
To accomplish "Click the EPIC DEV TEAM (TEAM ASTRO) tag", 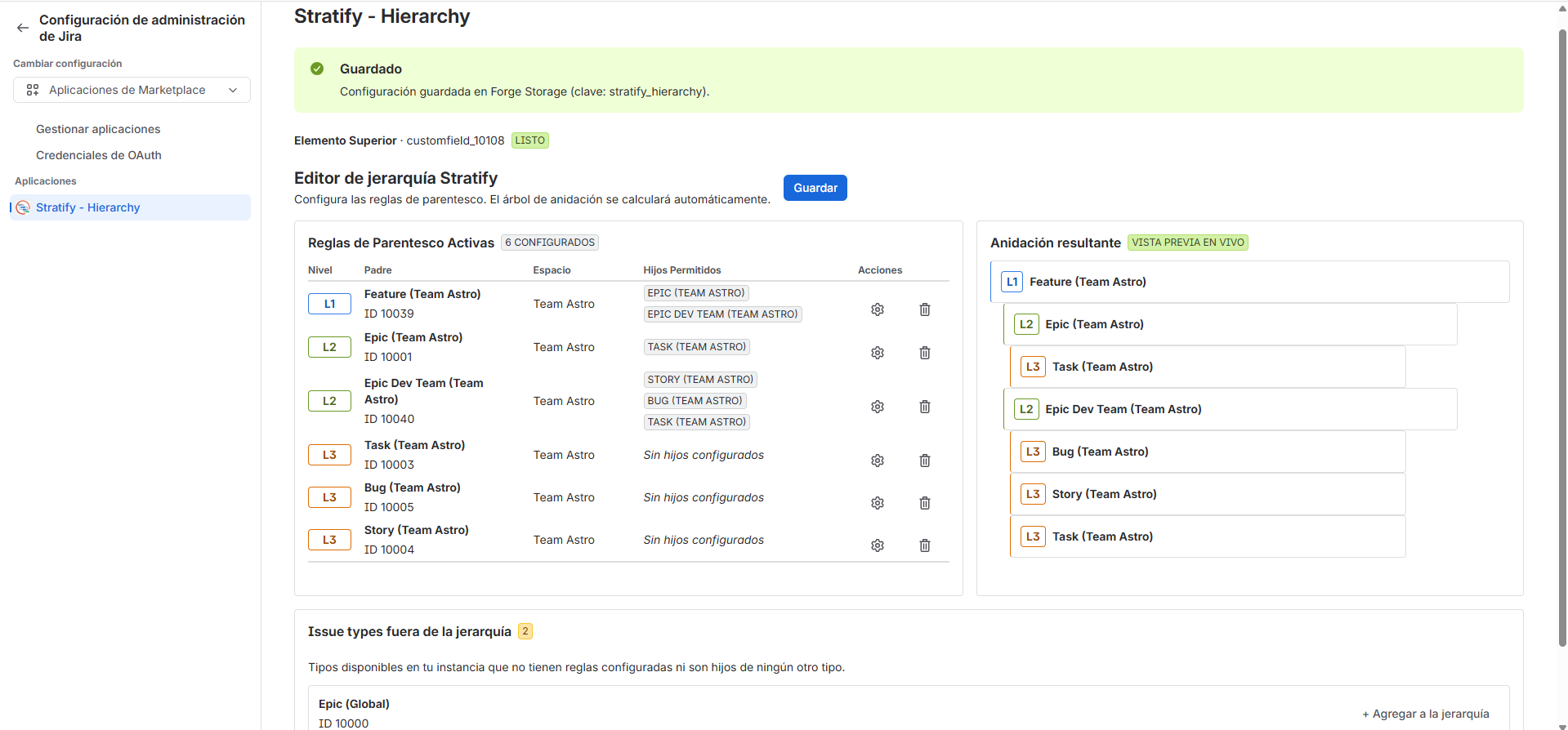I will click(x=722, y=314).
